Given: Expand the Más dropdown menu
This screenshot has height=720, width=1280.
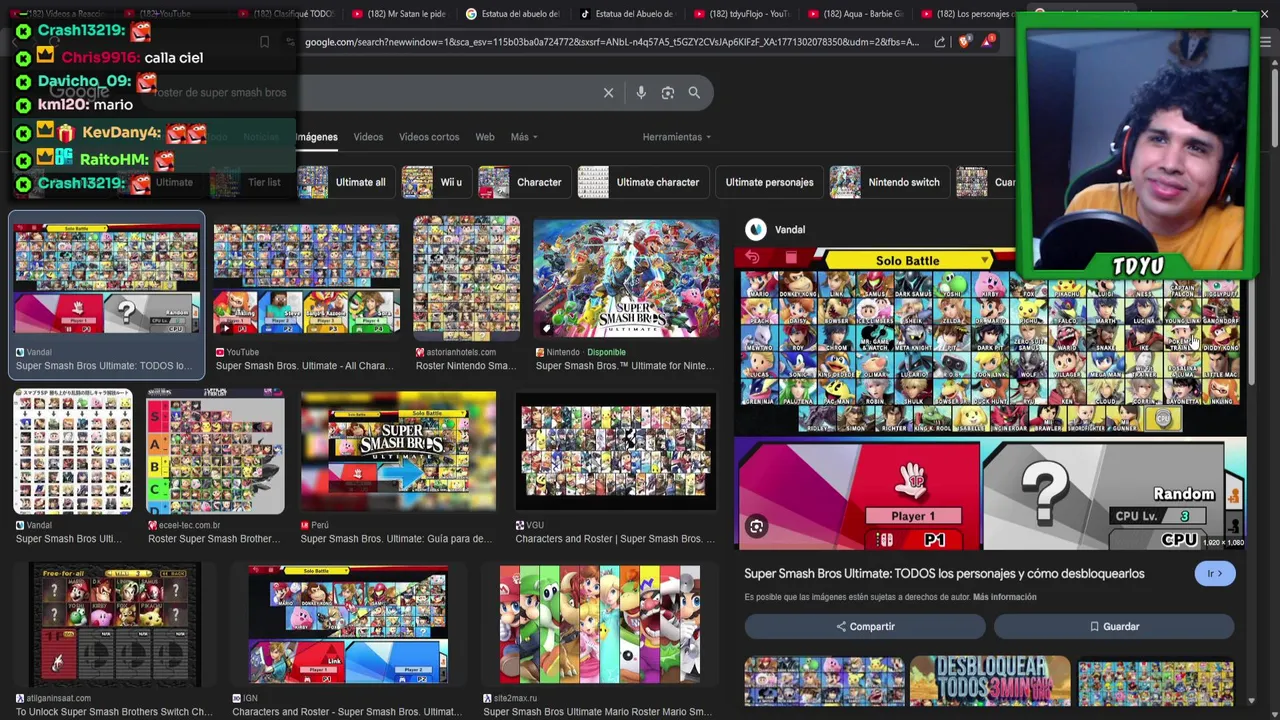Looking at the screenshot, I should pos(524,137).
